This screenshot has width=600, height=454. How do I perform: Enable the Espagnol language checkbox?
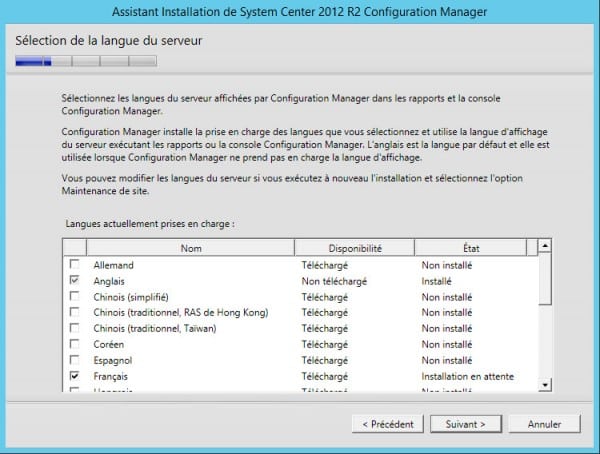75,359
